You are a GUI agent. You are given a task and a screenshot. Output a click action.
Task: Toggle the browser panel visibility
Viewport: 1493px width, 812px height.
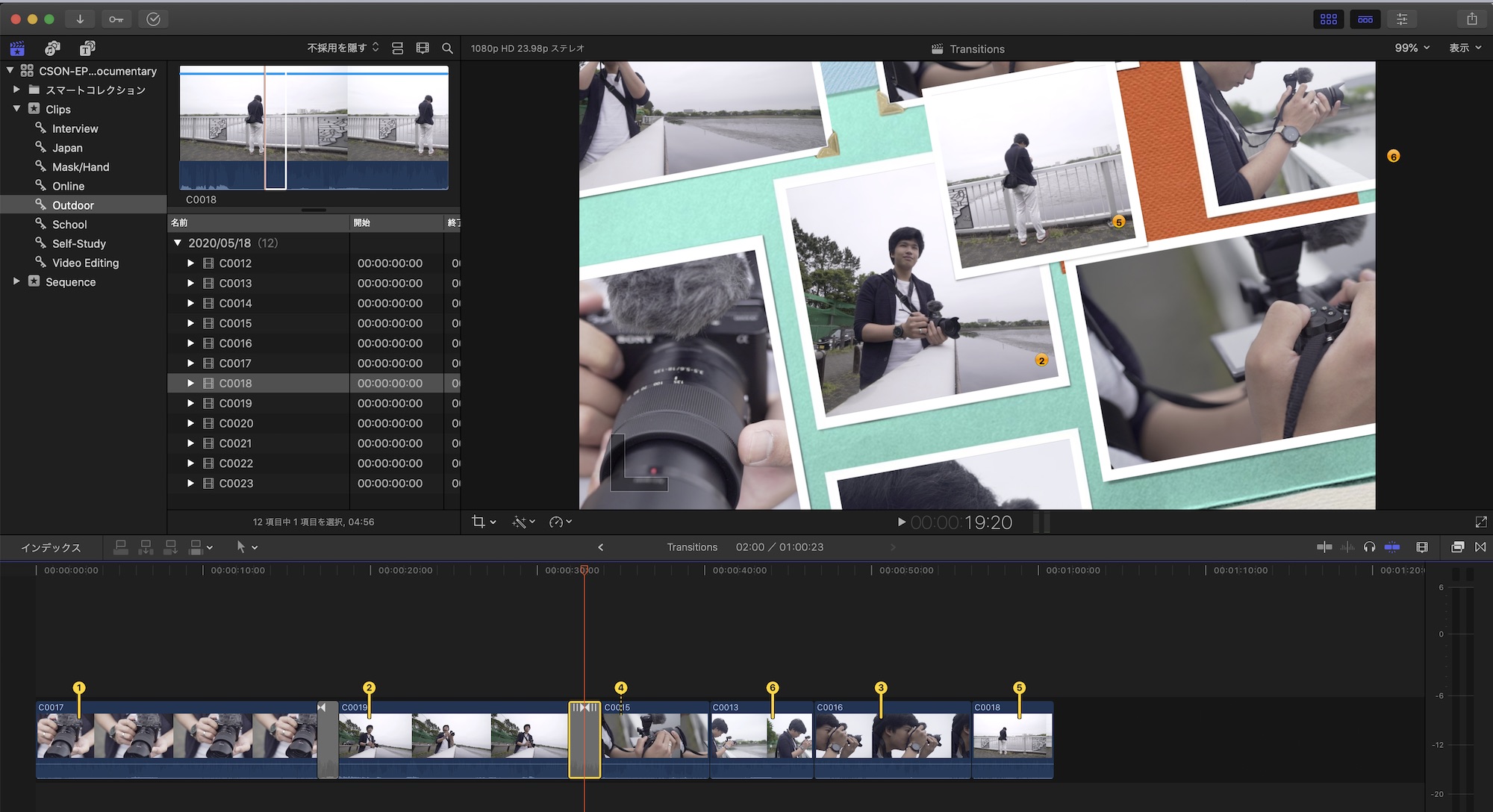[1329, 19]
